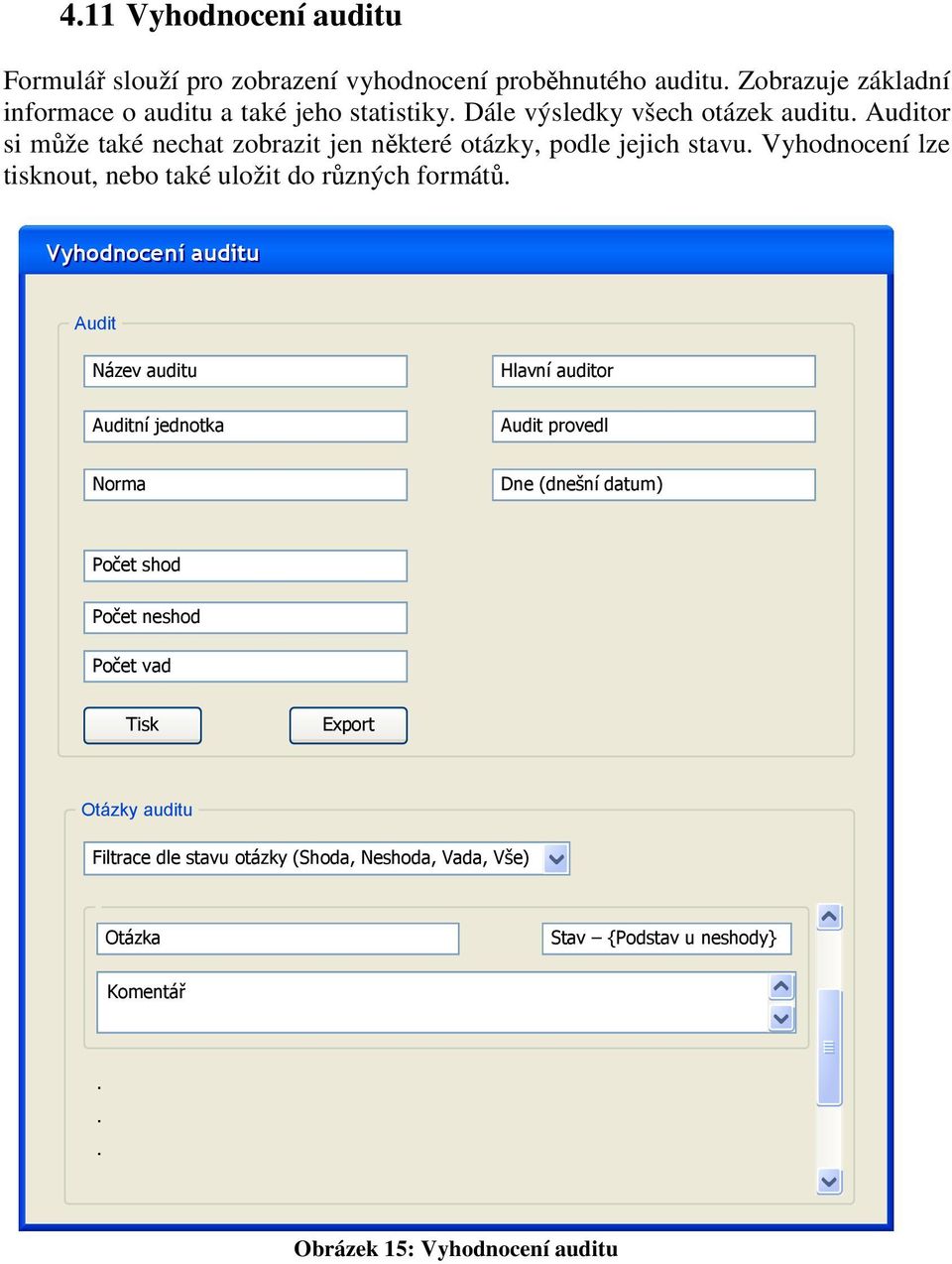
Task: Click into the Komentář text area
Action: 432,1002
